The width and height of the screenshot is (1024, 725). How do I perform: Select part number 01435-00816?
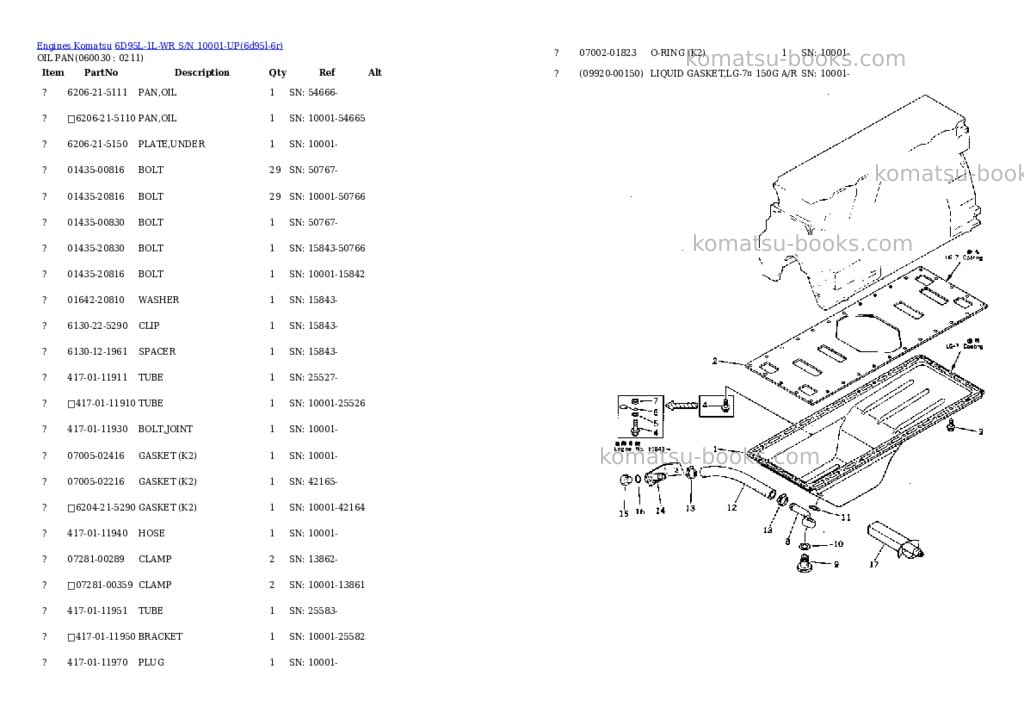[95, 170]
